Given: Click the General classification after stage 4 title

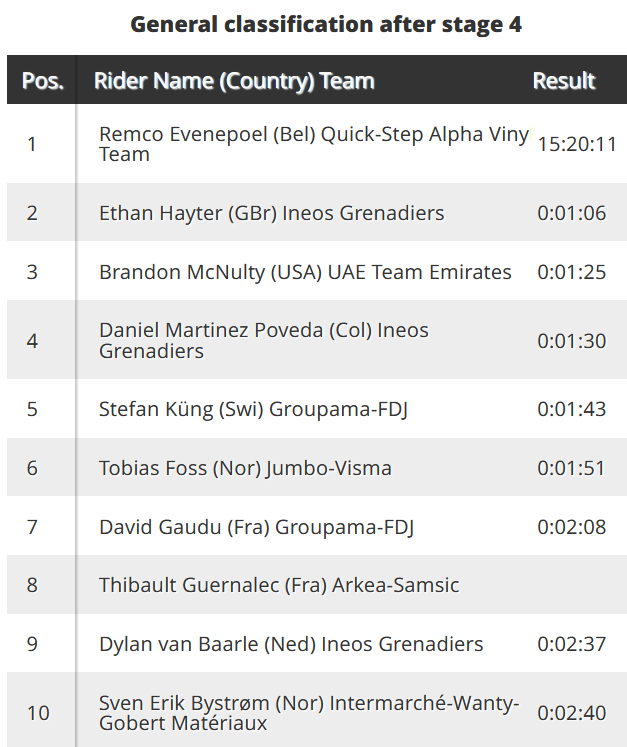Looking at the screenshot, I should (326, 25).
